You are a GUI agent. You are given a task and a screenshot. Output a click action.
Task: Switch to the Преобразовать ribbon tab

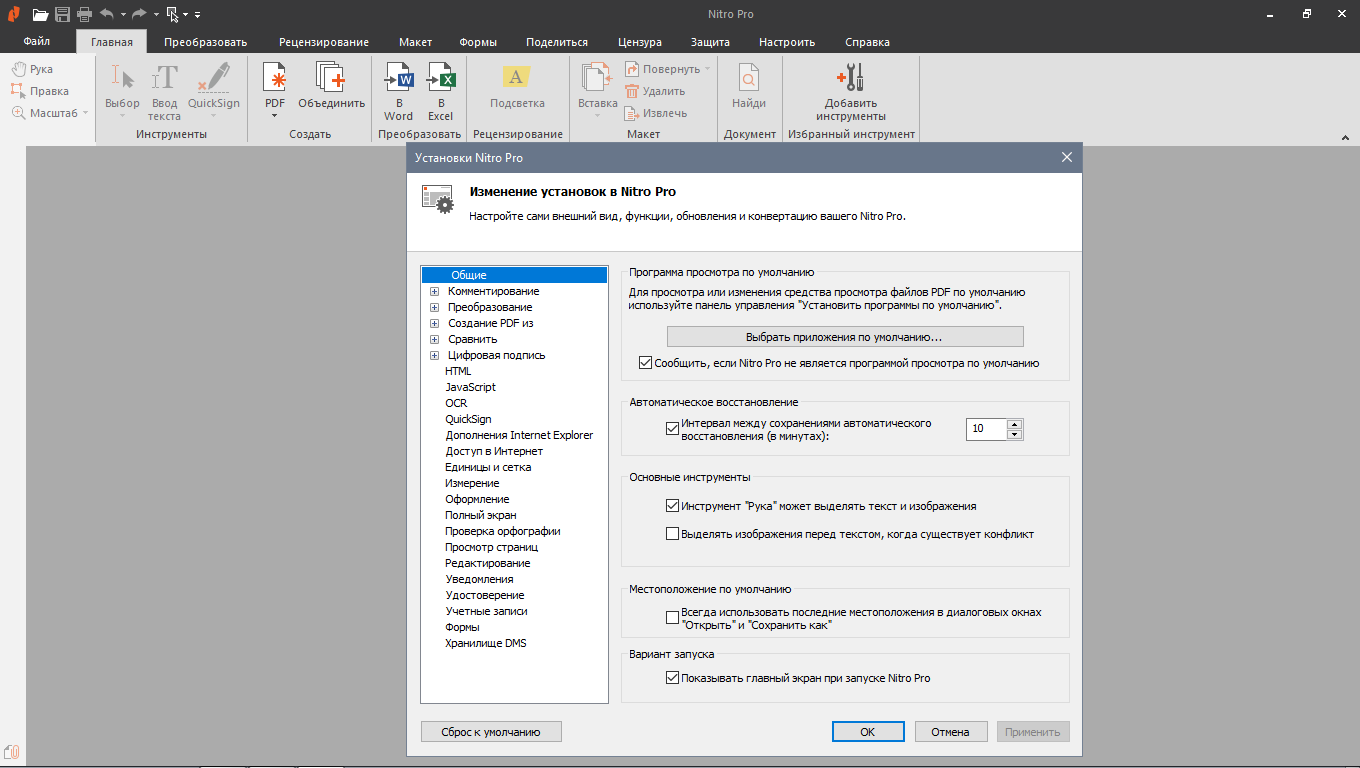tap(205, 42)
